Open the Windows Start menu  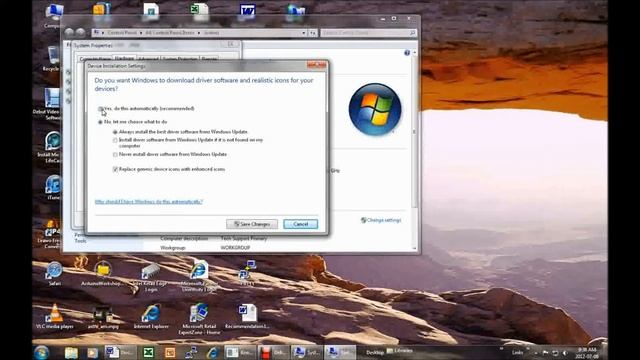pyautogui.click(x=42, y=352)
